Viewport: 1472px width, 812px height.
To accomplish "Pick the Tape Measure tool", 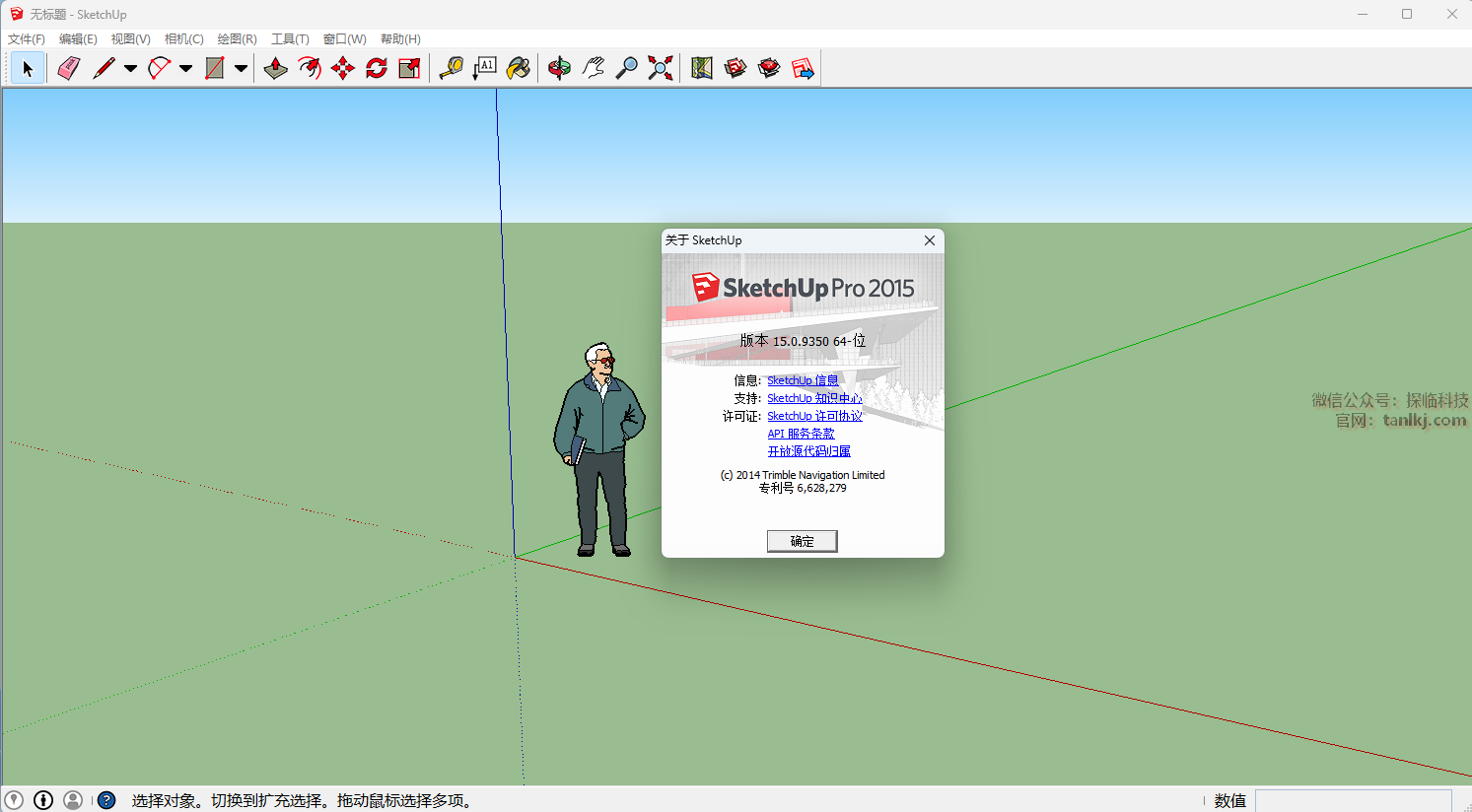I will (451, 68).
